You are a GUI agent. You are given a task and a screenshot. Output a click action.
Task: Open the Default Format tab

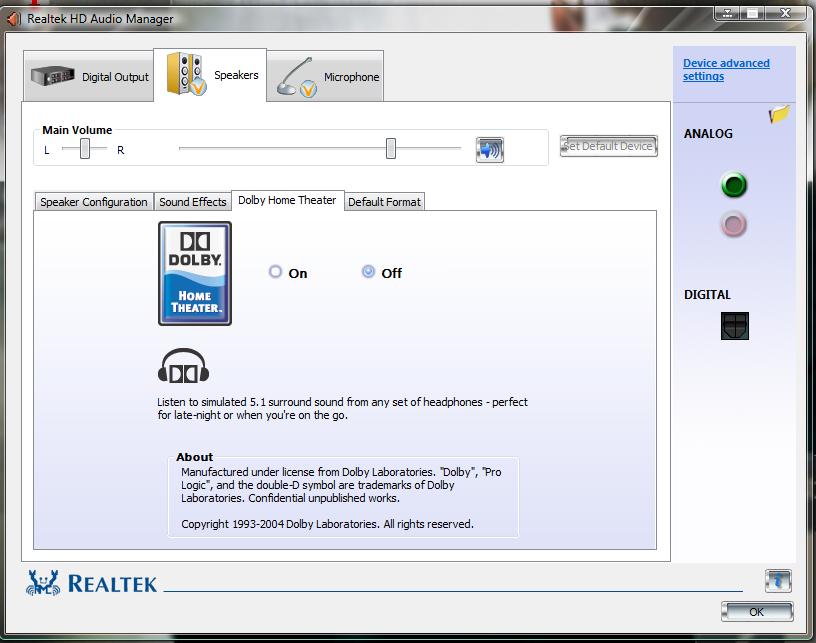(384, 202)
